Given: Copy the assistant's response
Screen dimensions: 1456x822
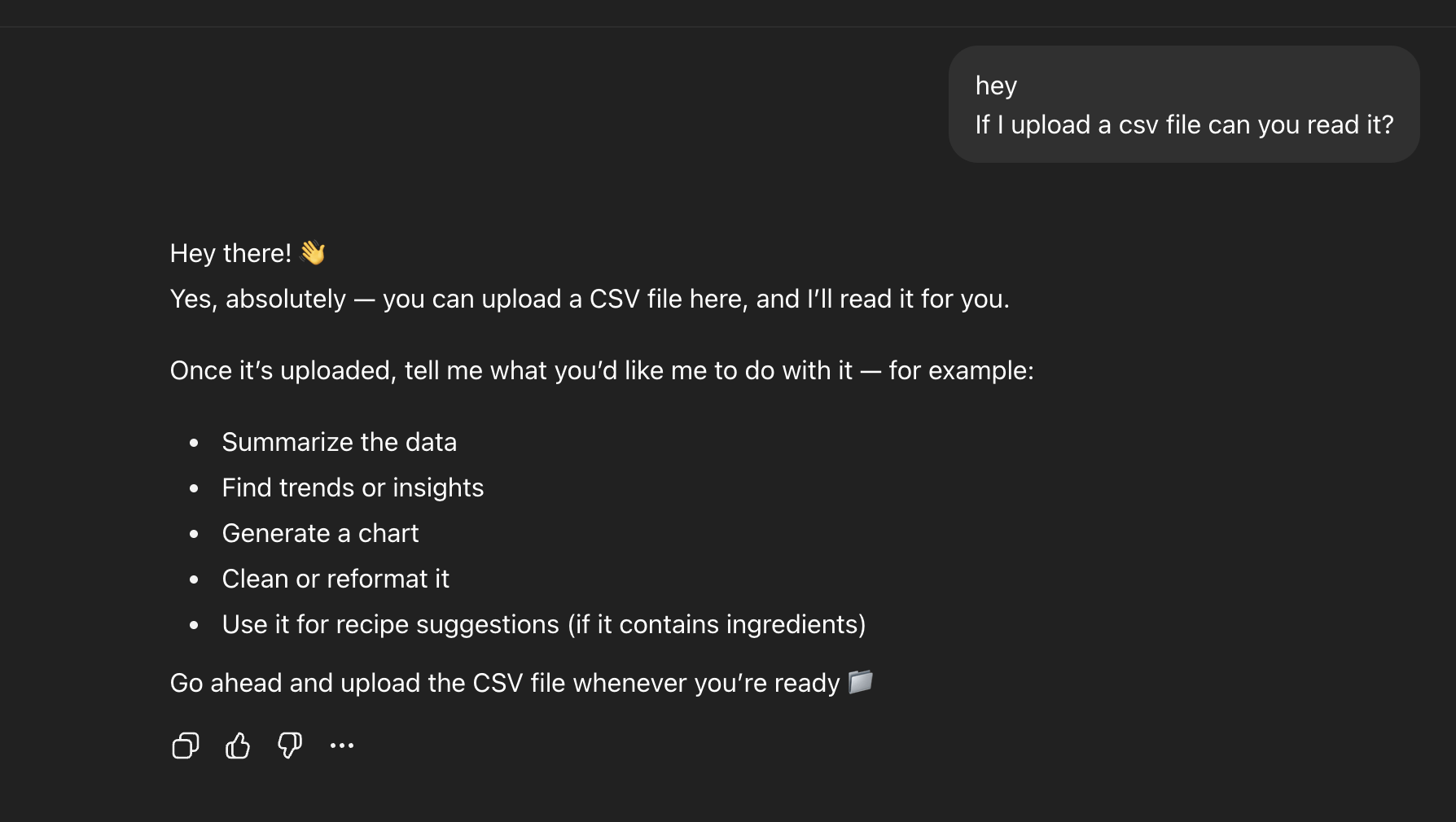Looking at the screenshot, I should point(185,745).
